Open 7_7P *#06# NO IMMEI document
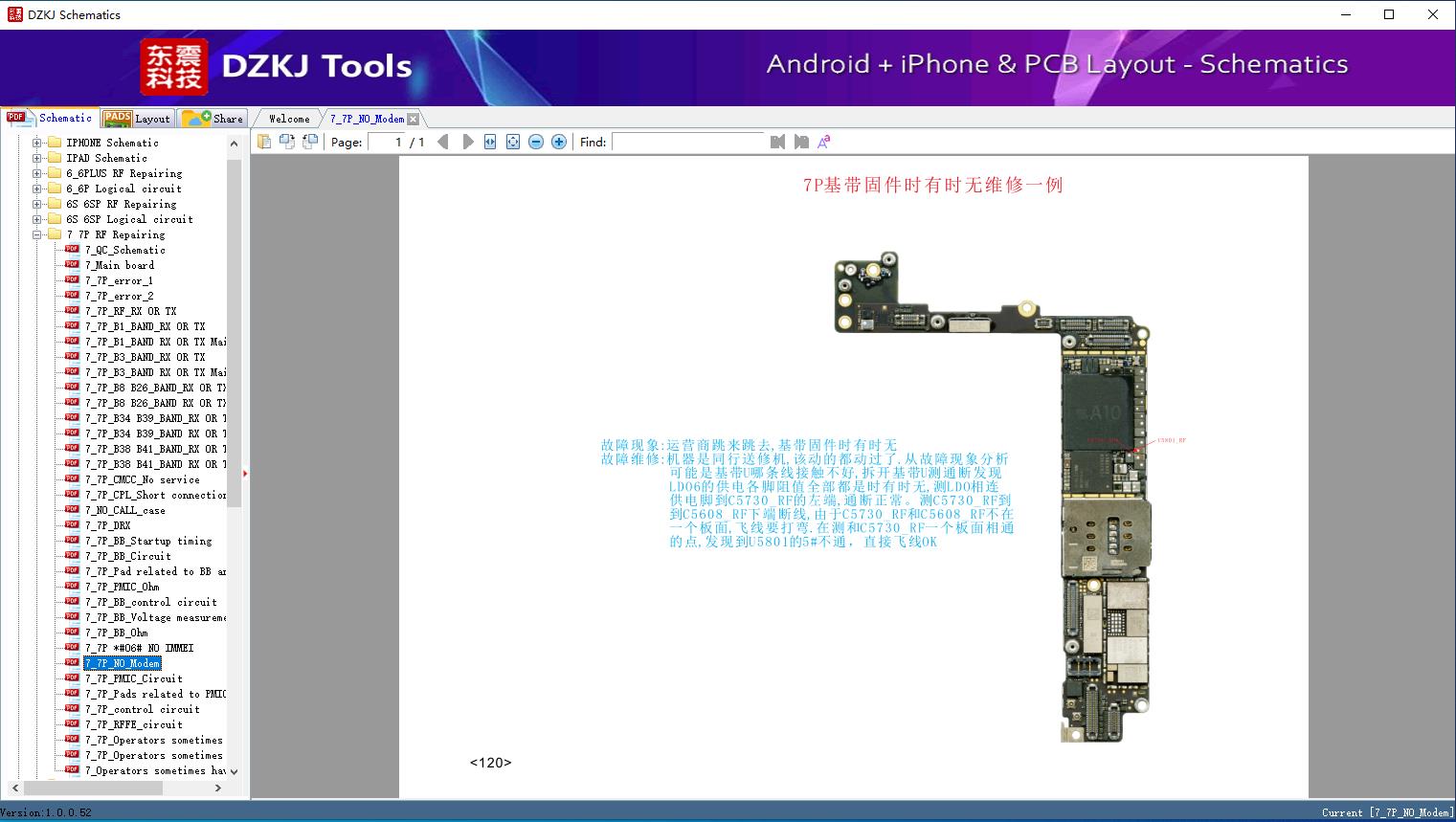The image size is (1456, 822). [x=139, y=648]
